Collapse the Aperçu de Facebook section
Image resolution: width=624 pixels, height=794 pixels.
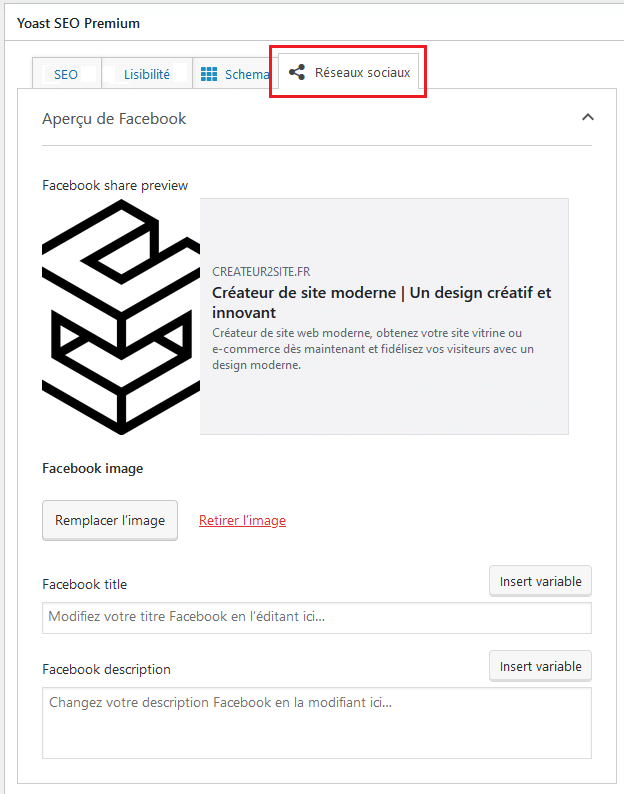point(588,117)
